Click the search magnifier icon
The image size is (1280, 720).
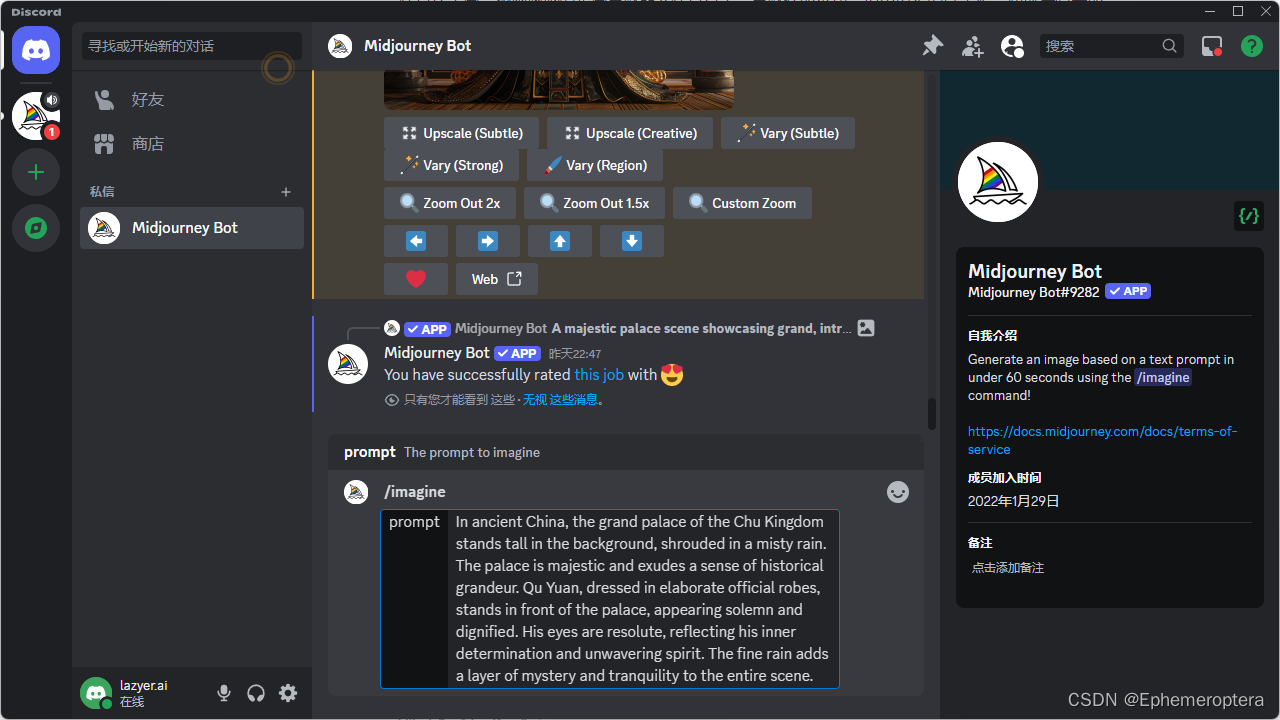point(1170,46)
